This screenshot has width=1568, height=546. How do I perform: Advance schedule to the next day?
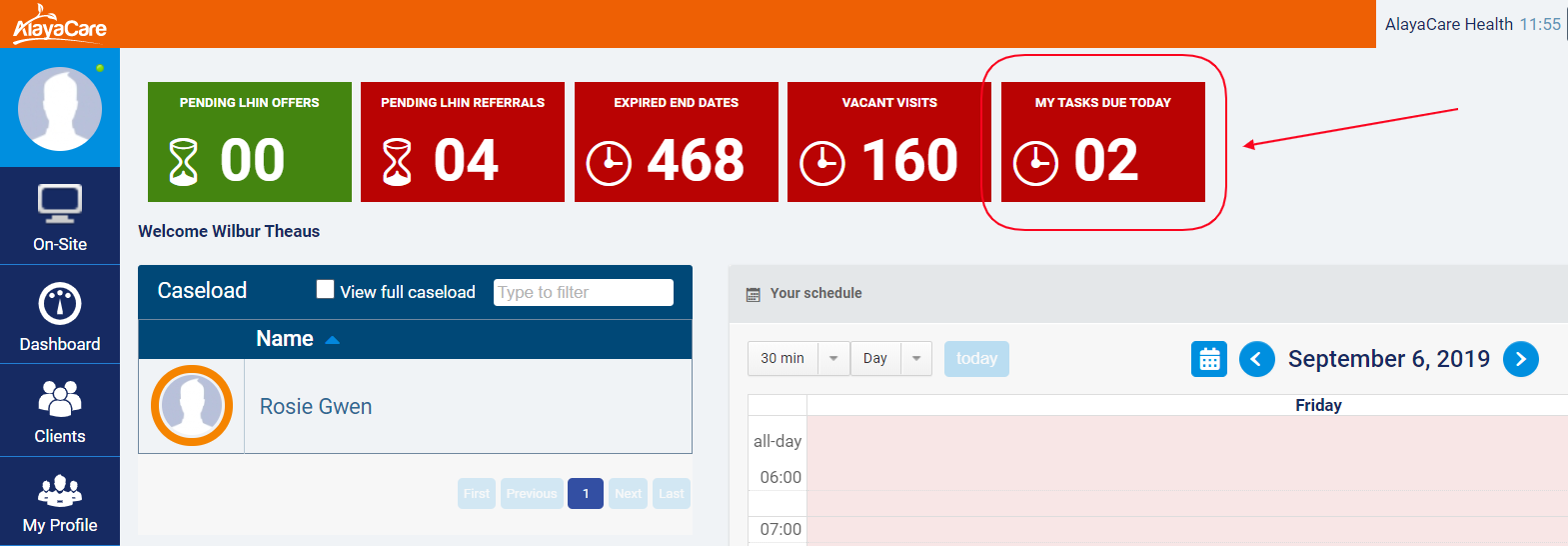point(1520,359)
